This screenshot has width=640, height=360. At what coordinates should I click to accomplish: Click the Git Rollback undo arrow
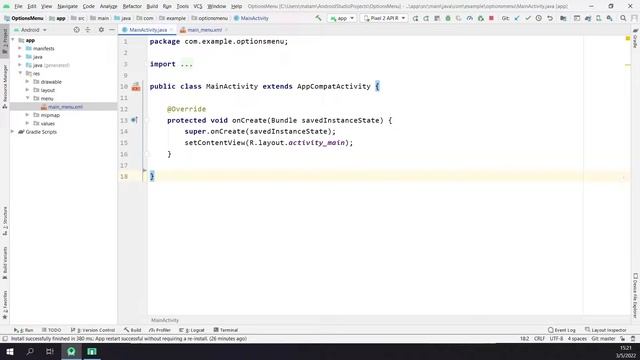tap(550, 18)
